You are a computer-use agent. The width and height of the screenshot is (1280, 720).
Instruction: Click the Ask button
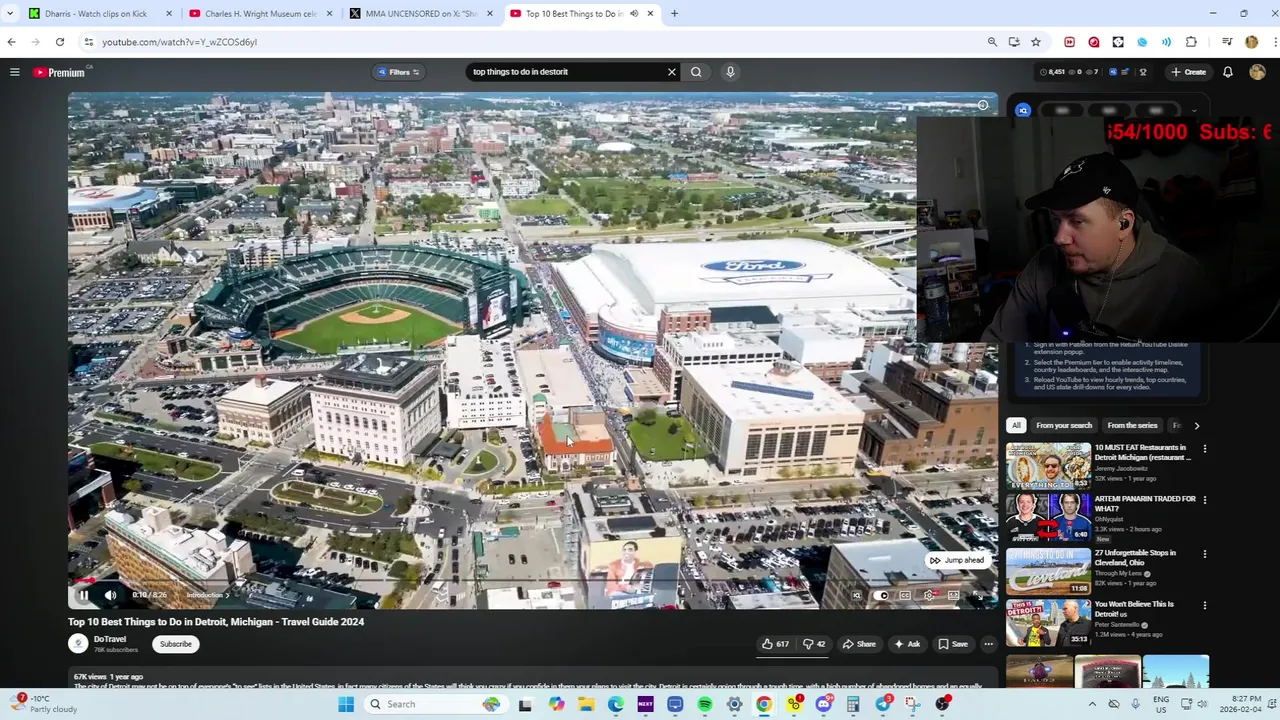(907, 644)
